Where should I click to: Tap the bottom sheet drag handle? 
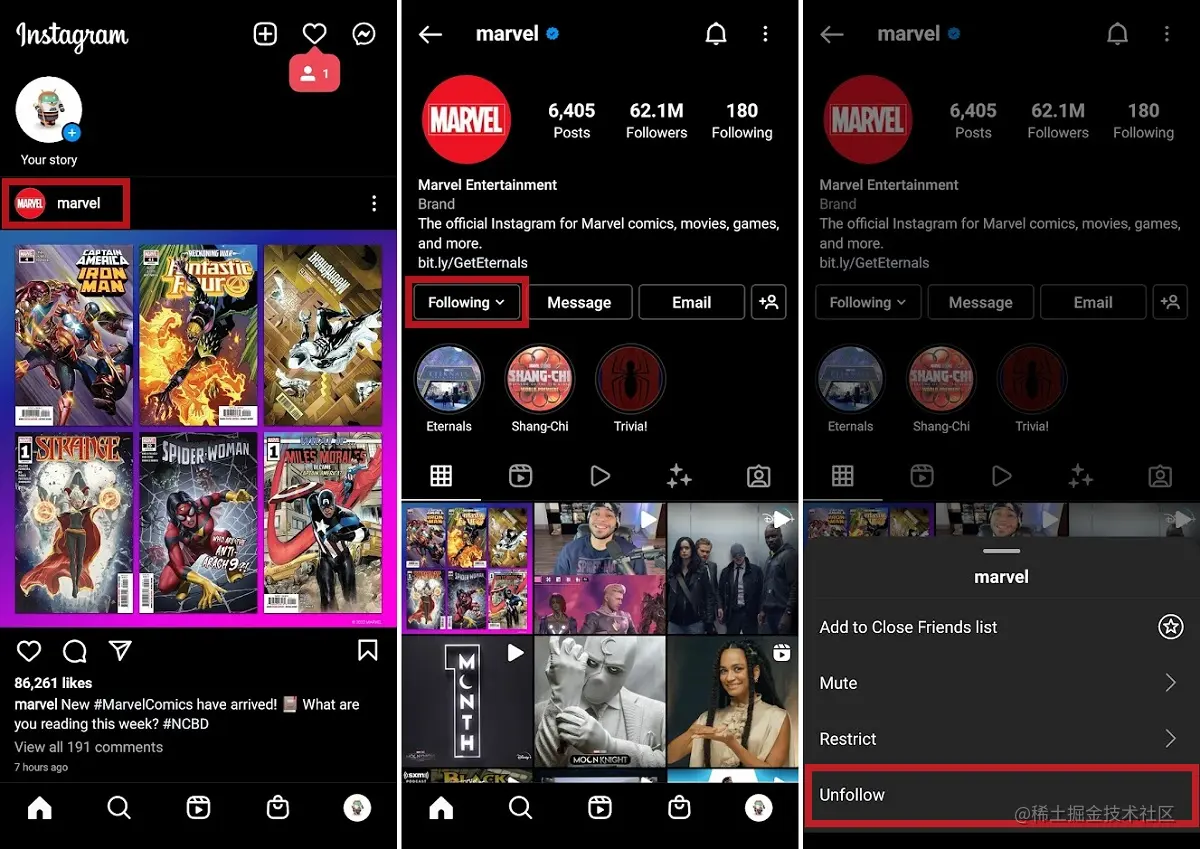point(1001,551)
